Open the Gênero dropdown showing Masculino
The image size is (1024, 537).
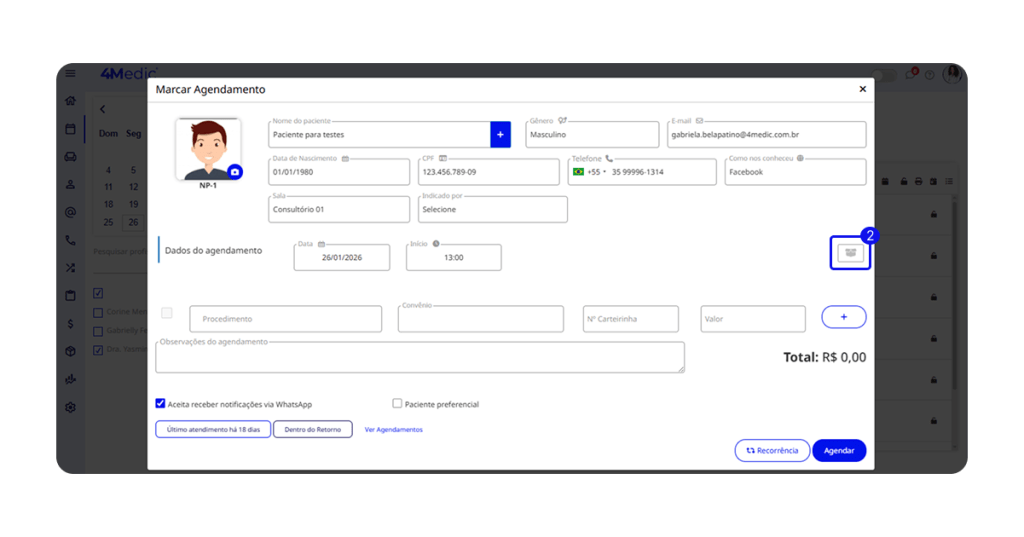[591, 135]
